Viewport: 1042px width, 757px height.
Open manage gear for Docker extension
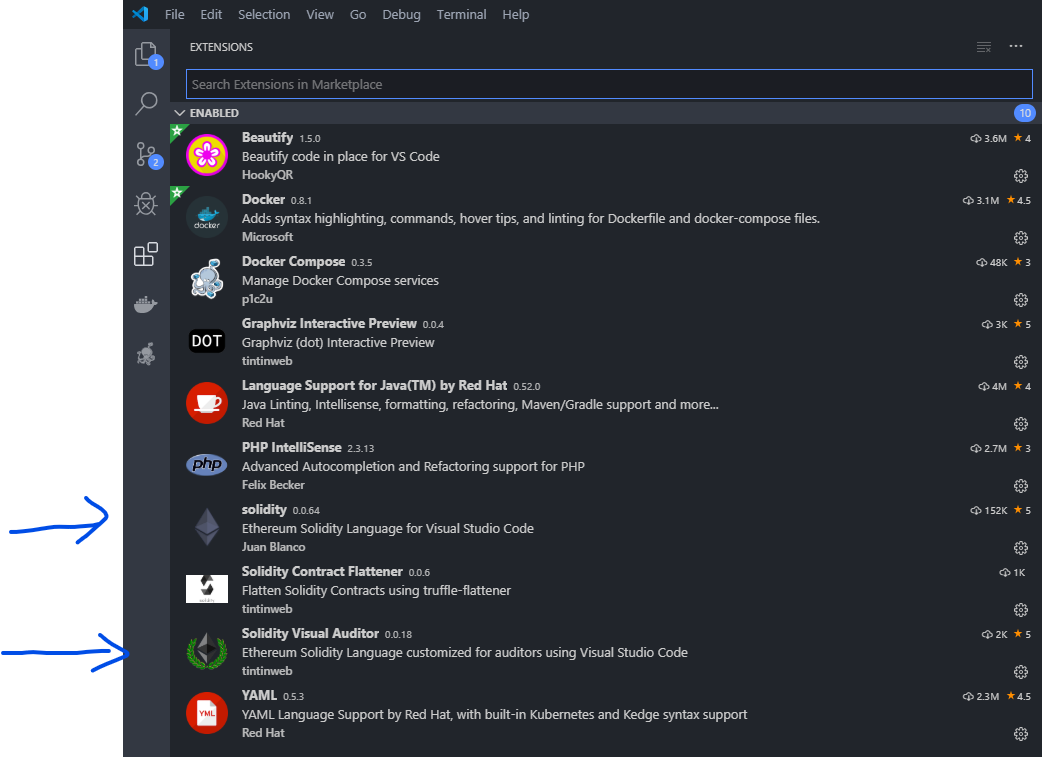coord(1021,238)
